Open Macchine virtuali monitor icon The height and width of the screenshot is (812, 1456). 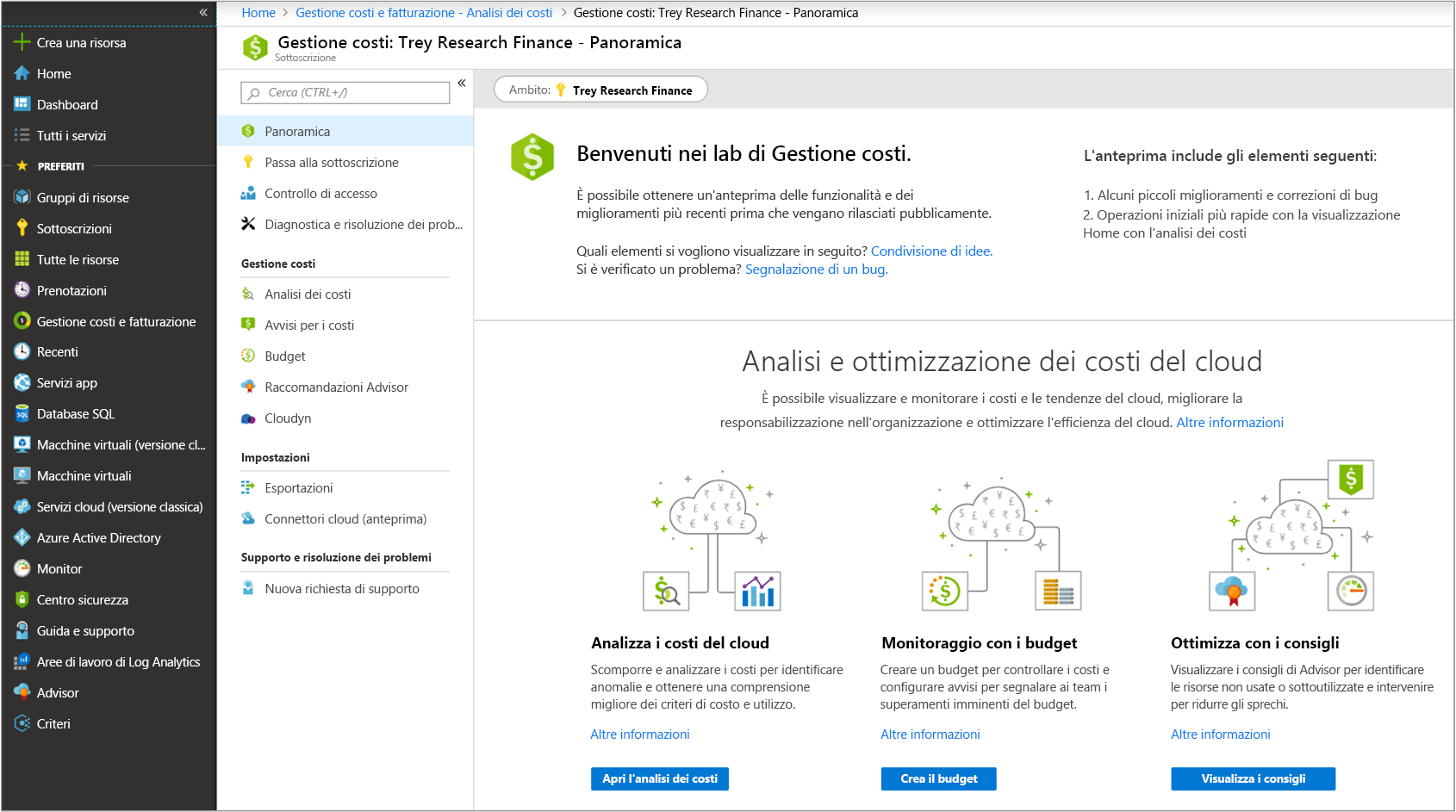(x=22, y=475)
